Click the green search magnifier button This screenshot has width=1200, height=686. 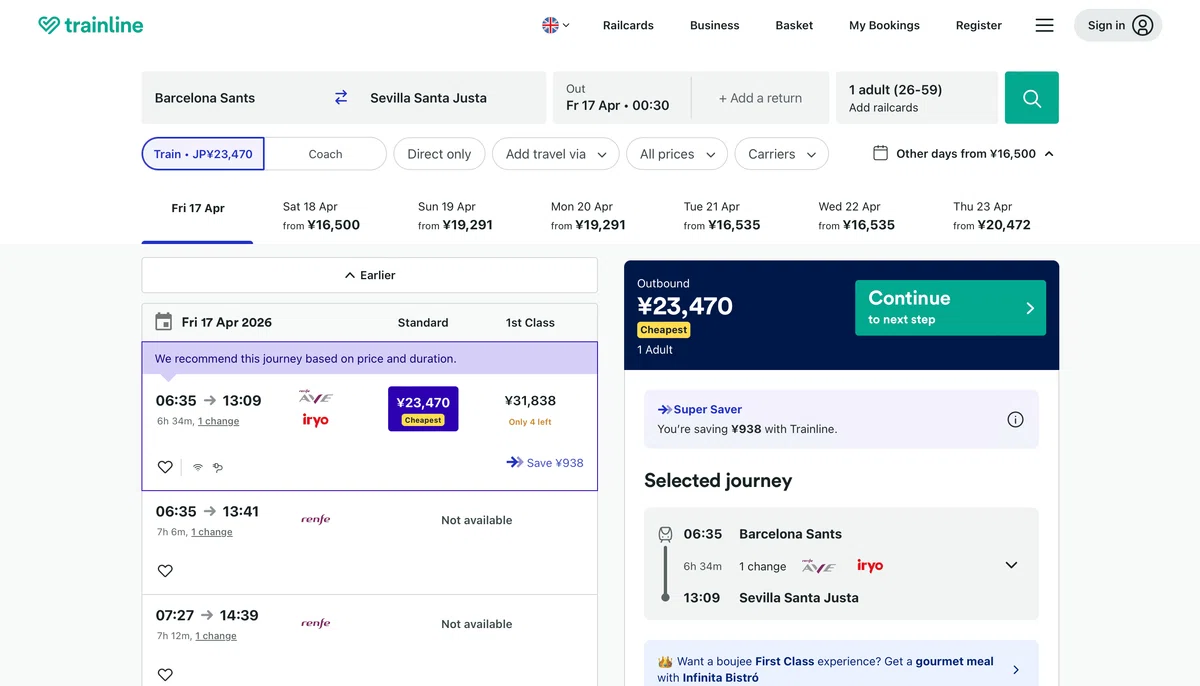(x=1031, y=97)
